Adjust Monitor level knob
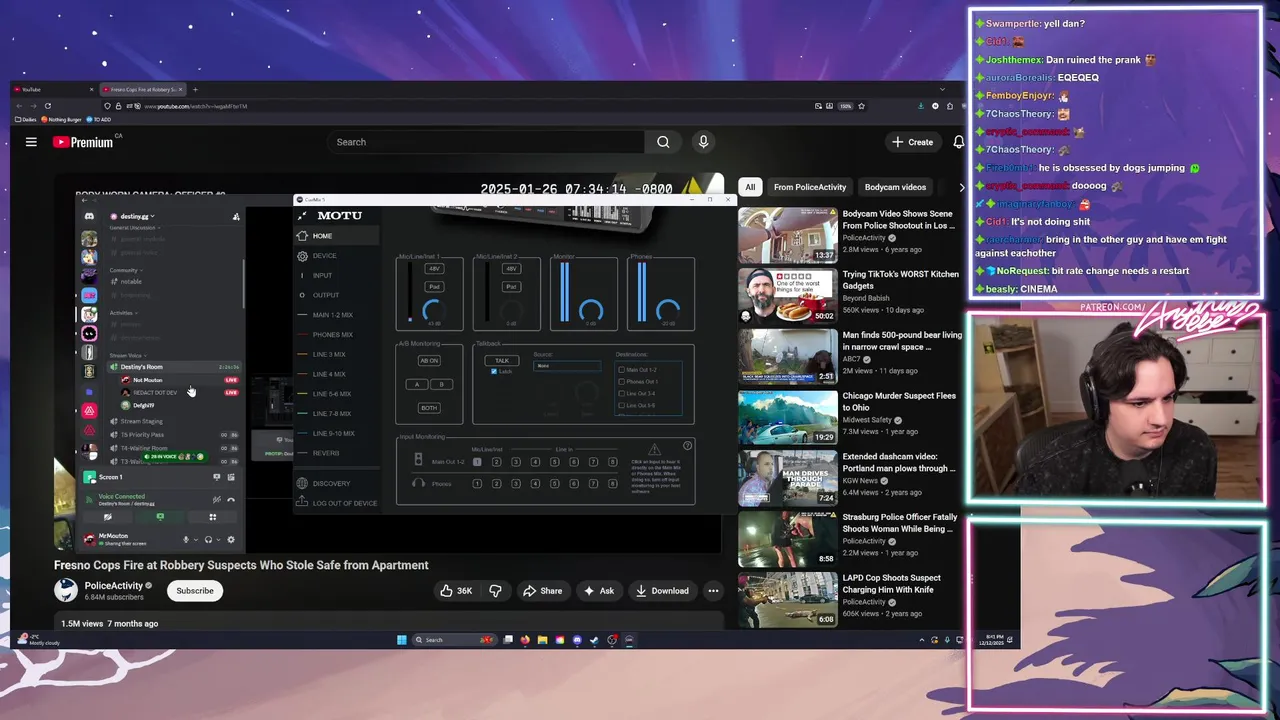Screen dimensions: 1280x720 (x=591, y=310)
